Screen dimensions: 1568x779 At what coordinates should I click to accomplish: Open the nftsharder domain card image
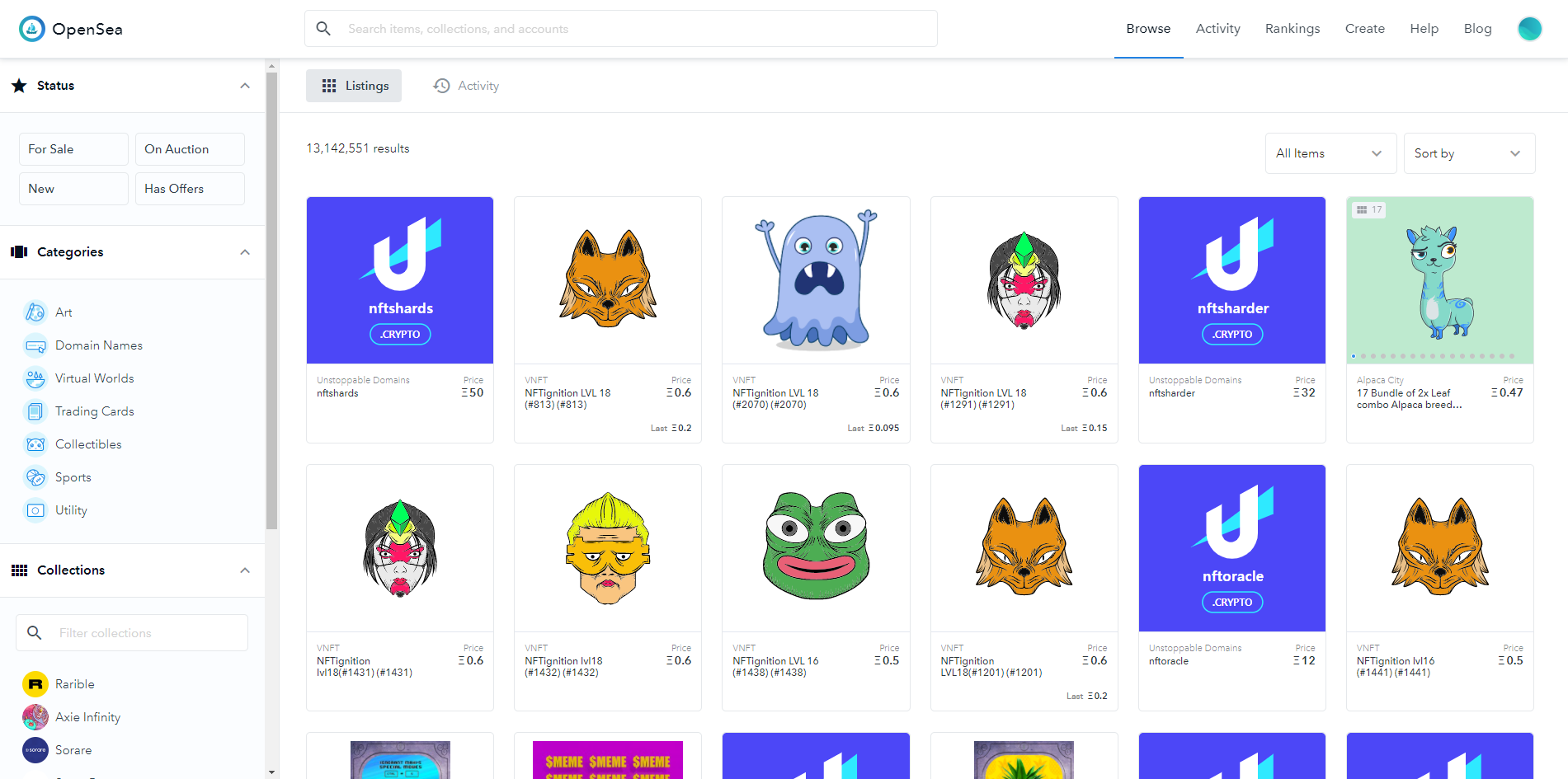click(x=1232, y=280)
